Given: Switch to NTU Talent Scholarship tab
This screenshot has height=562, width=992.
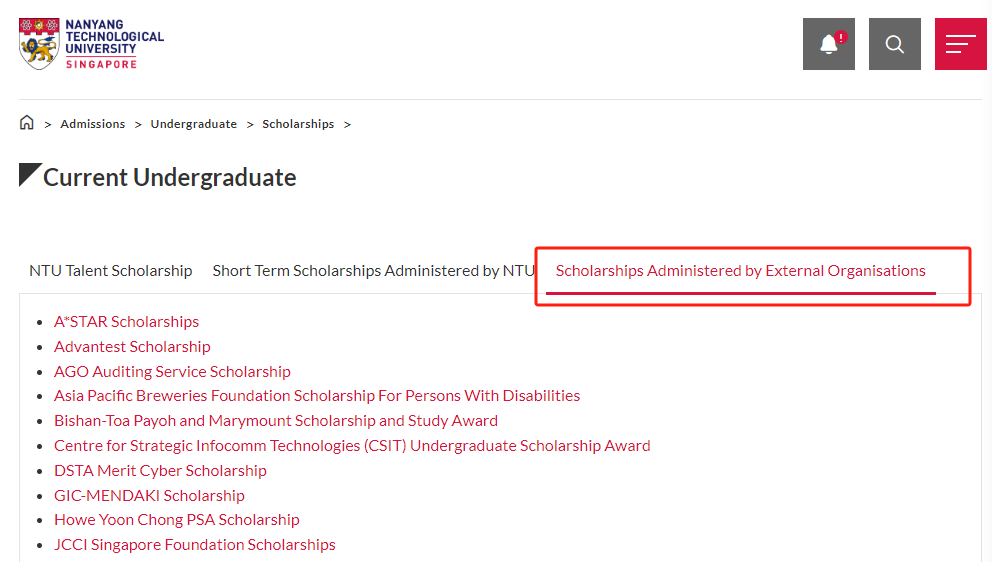Looking at the screenshot, I should click(111, 271).
